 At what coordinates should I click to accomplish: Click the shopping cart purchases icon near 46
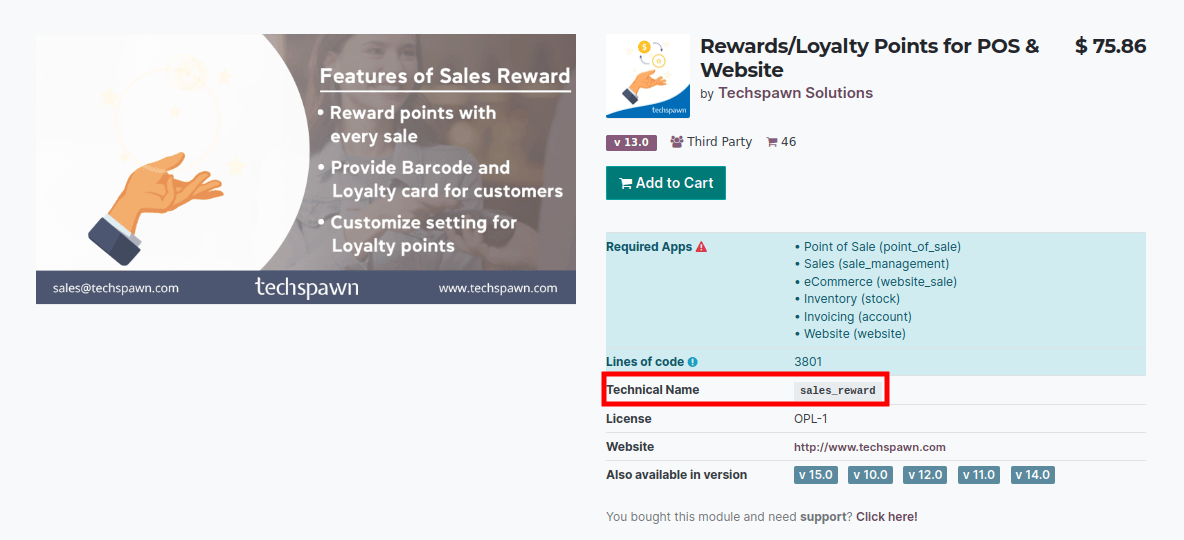pos(772,142)
